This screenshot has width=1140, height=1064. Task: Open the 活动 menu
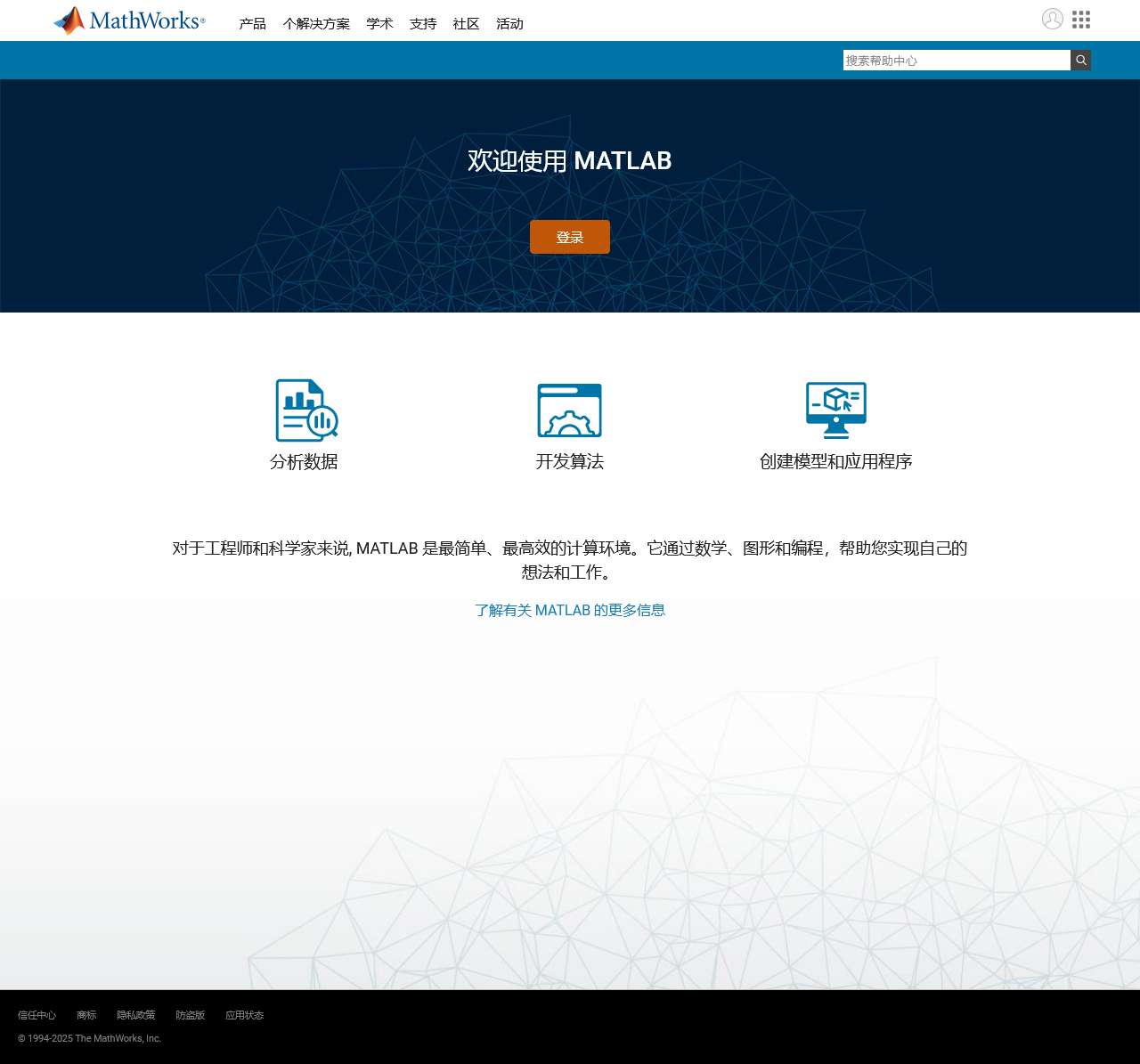tap(510, 24)
